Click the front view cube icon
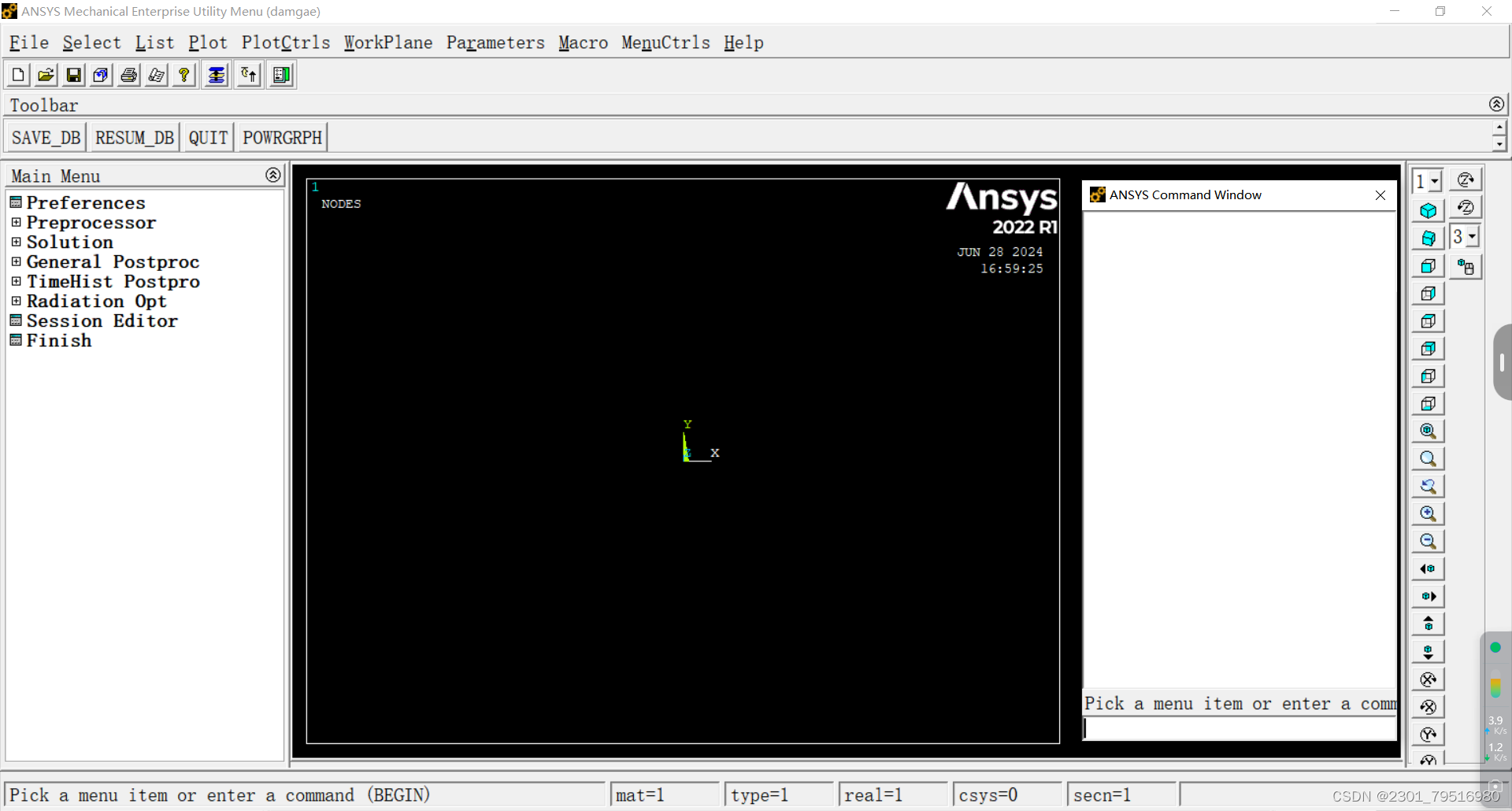Screen dimensions: 1512x811 pos(1429,266)
